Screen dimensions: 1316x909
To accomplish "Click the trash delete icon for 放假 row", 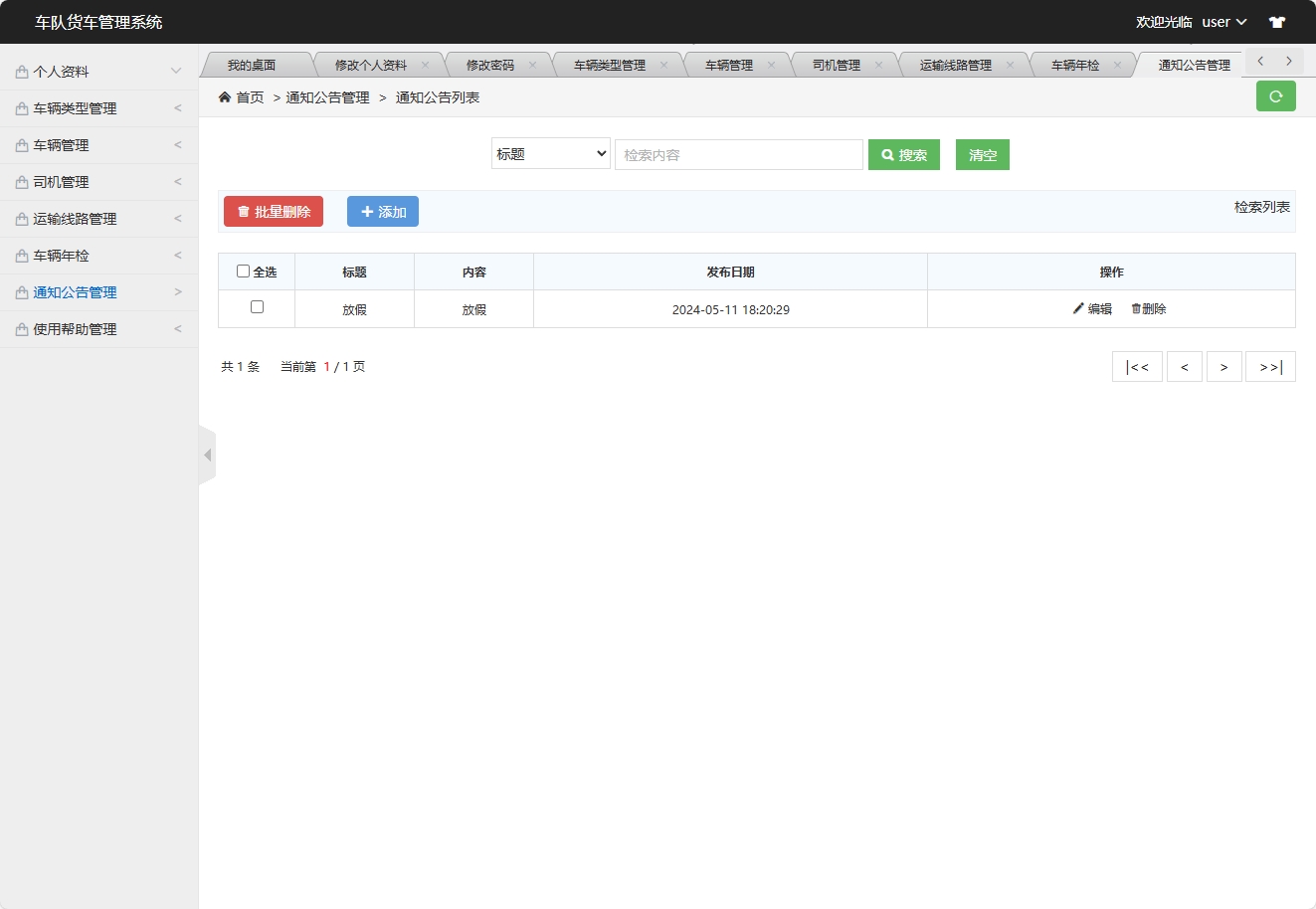I will (1135, 308).
